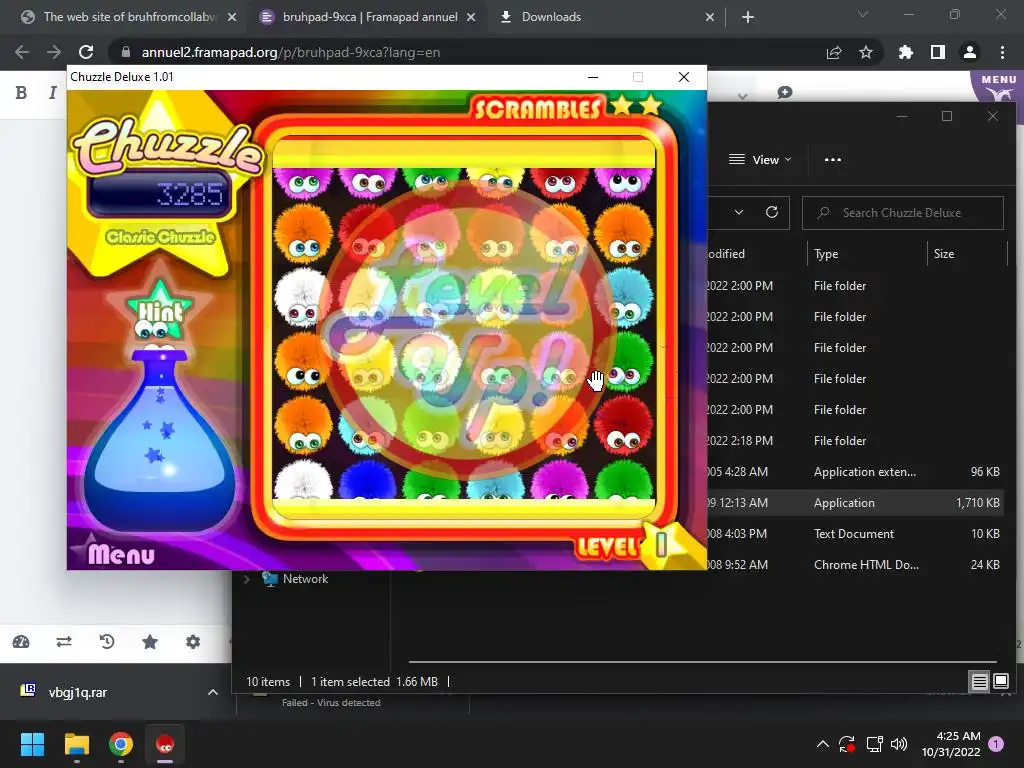The image size is (1024, 768).
Task: Open Chrome extensions puzzle icon
Action: [x=906, y=52]
